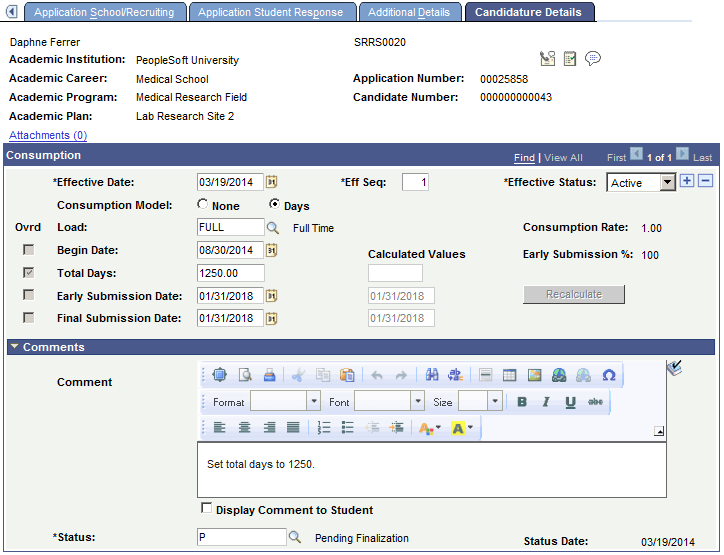Open the Additional Details tab

coord(409,12)
